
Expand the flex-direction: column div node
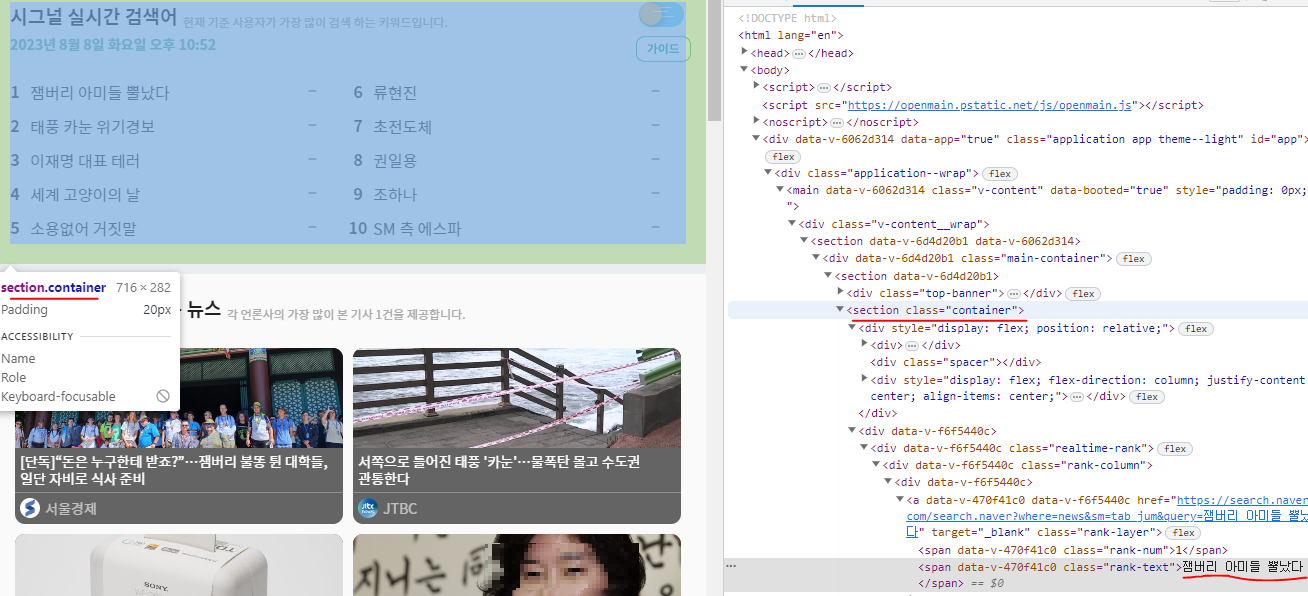tap(864, 379)
